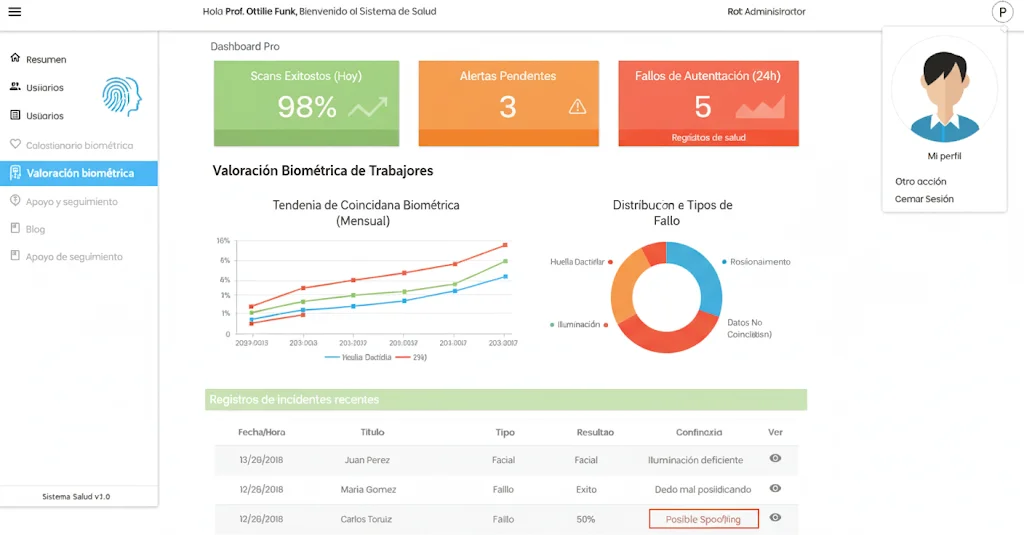Toggle view eye for Juan Perez row
This screenshot has width=1024, height=535.
pos(775,458)
